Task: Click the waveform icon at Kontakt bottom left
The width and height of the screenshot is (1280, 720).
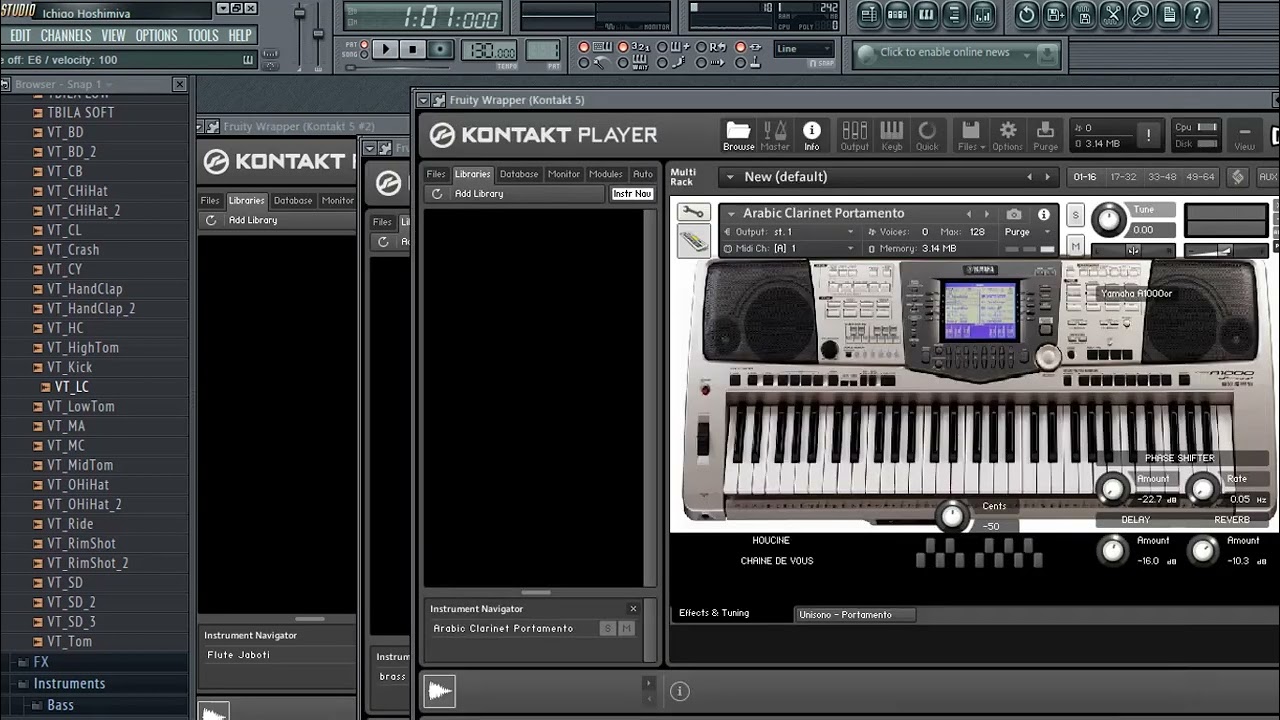Action: [439, 691]
